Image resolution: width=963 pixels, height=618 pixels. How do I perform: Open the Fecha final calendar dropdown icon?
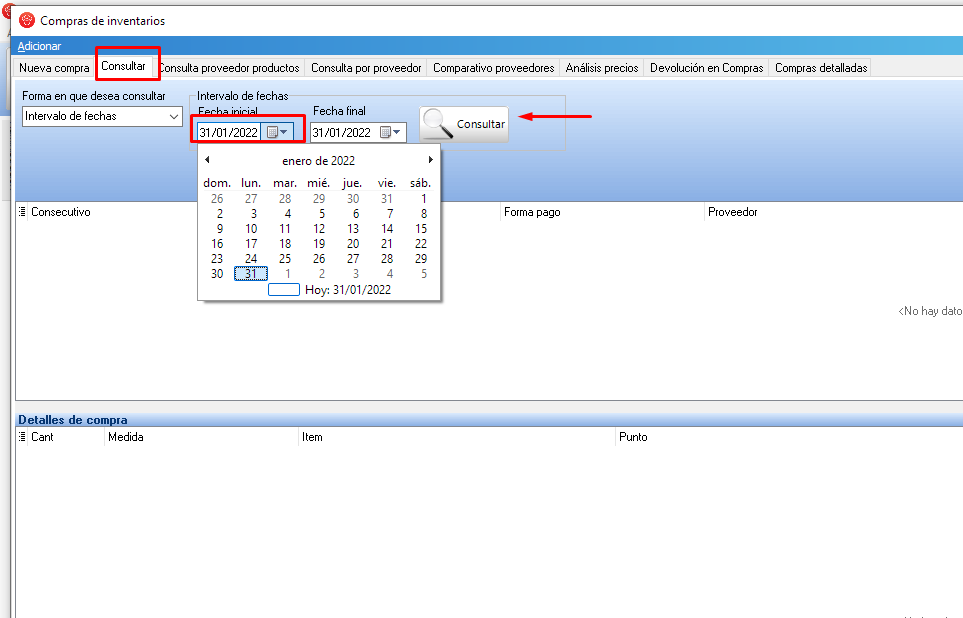click(x=390, y=132)
